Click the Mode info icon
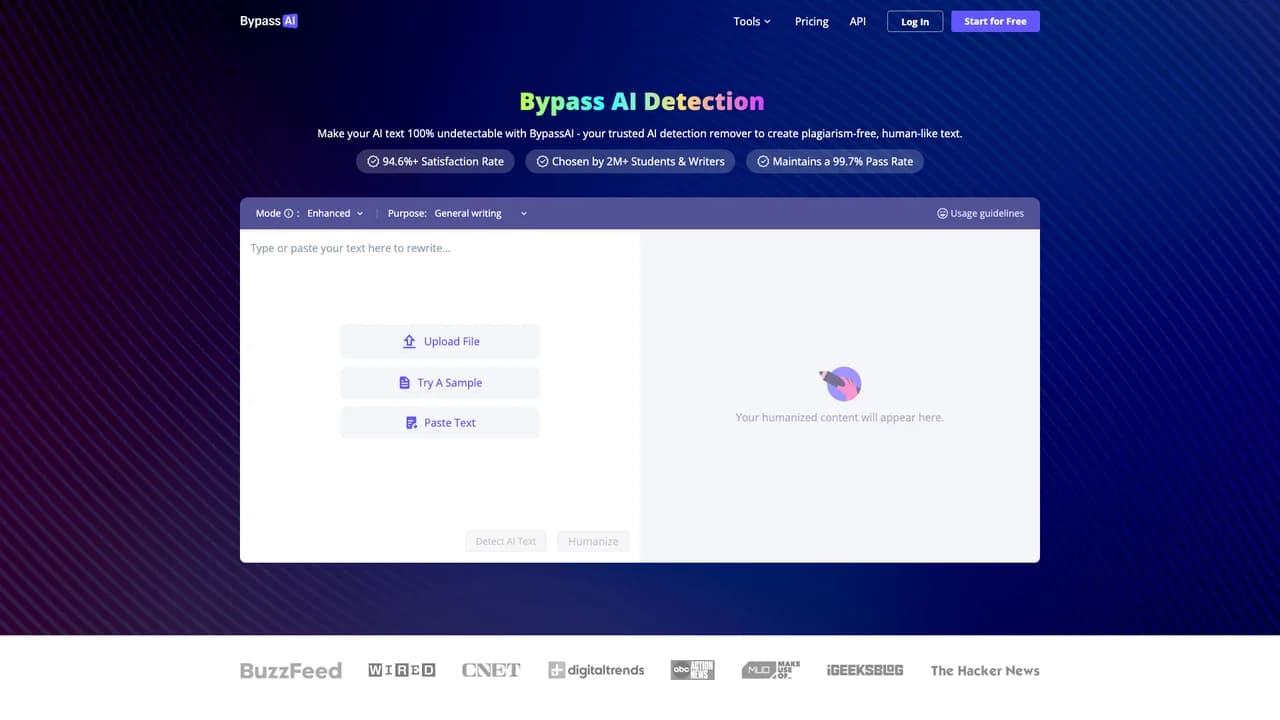This screenshot has width=1280, height=720. coord(289,213)
